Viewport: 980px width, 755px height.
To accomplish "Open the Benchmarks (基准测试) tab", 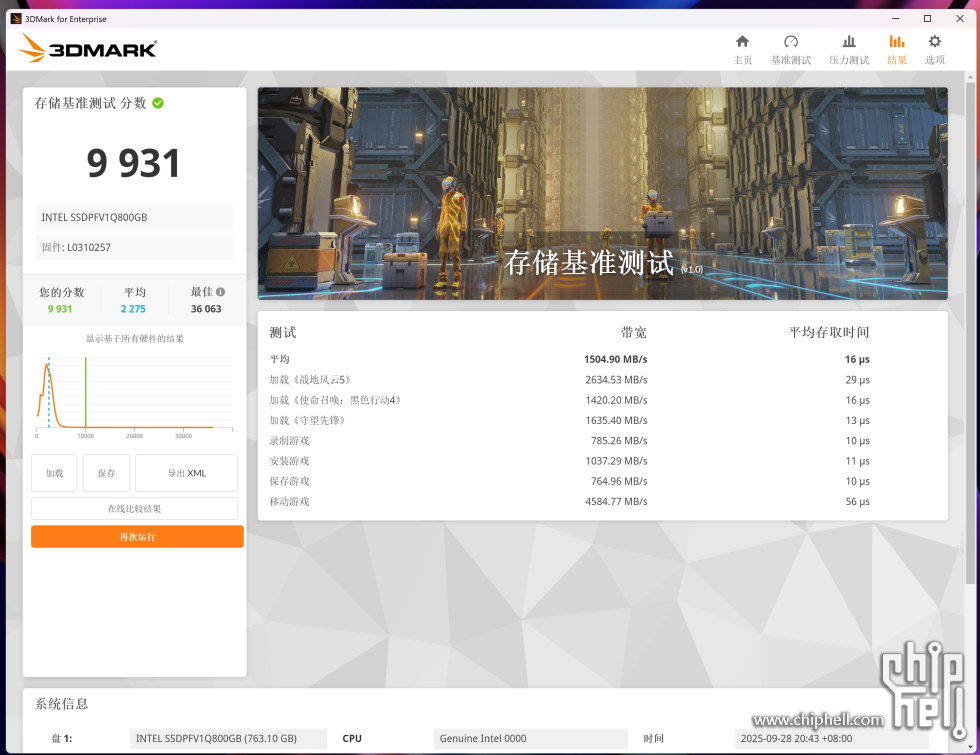I will [791, 50].
